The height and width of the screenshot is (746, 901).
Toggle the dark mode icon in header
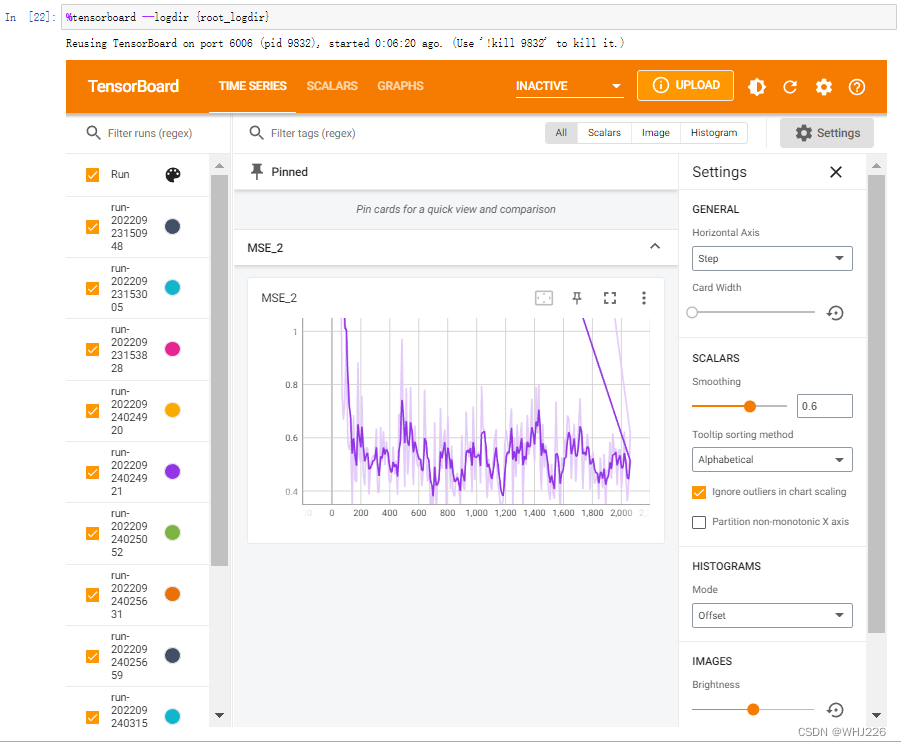point(756,87)
